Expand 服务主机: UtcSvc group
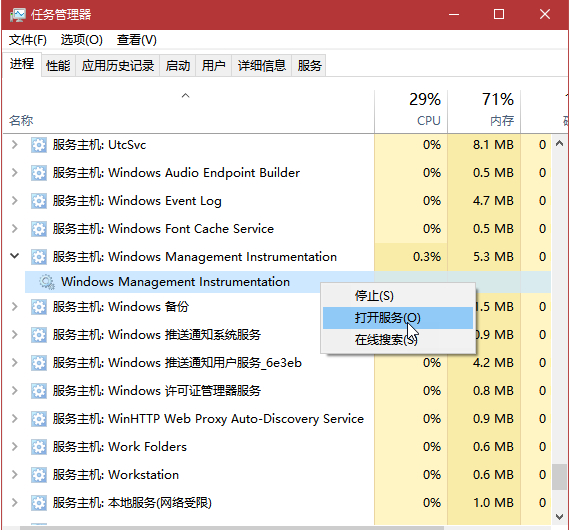The height and width of the screenshot is (530, 570). point(15,145)
